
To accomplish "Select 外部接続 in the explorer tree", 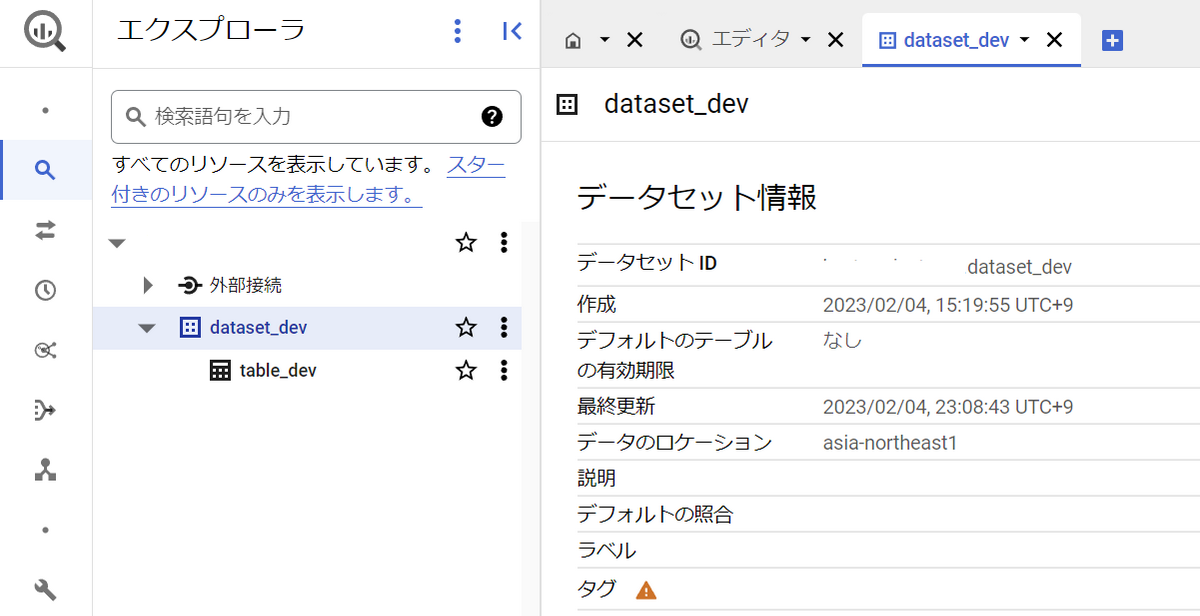I will pyautogui.click(x=246, y=286).
